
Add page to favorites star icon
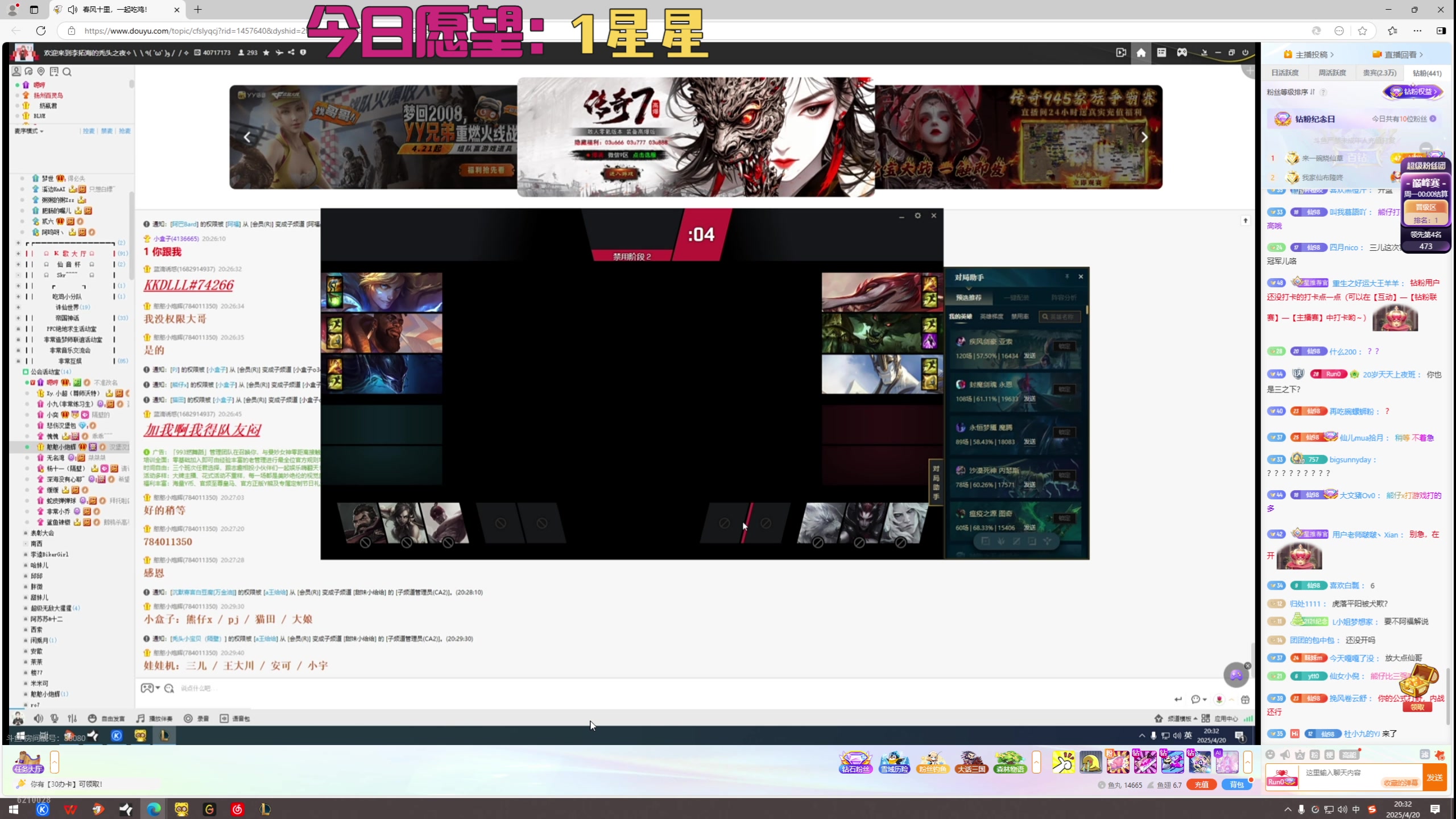click(1362, 31)
